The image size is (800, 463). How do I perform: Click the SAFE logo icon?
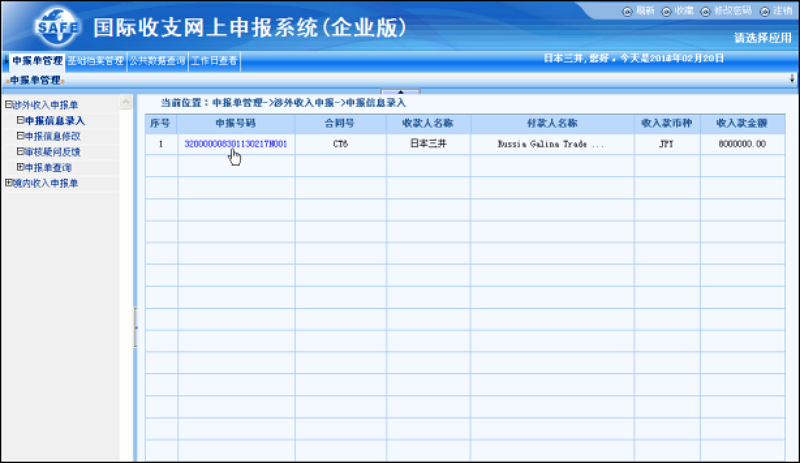tap(55, 25)
